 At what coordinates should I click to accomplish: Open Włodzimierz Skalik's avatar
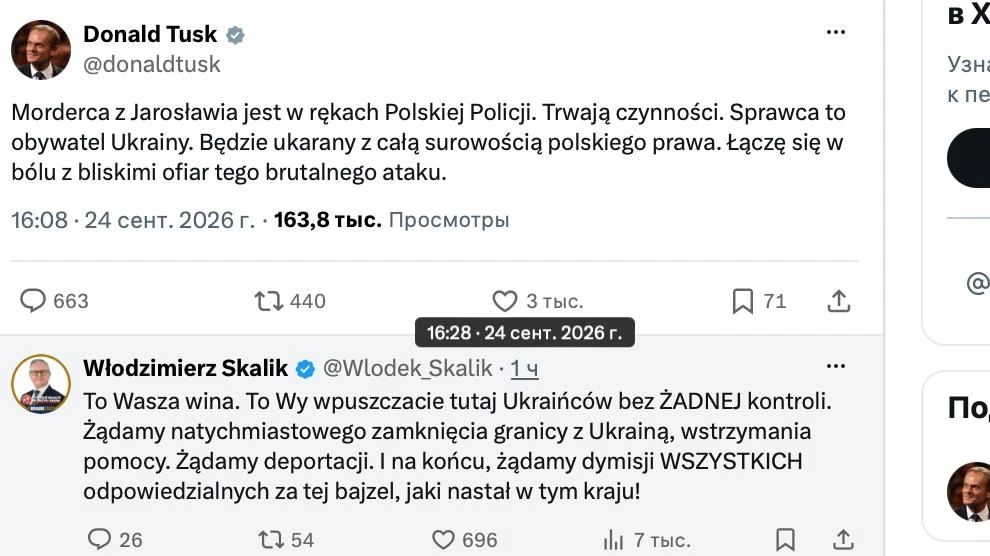pos(41,384)
